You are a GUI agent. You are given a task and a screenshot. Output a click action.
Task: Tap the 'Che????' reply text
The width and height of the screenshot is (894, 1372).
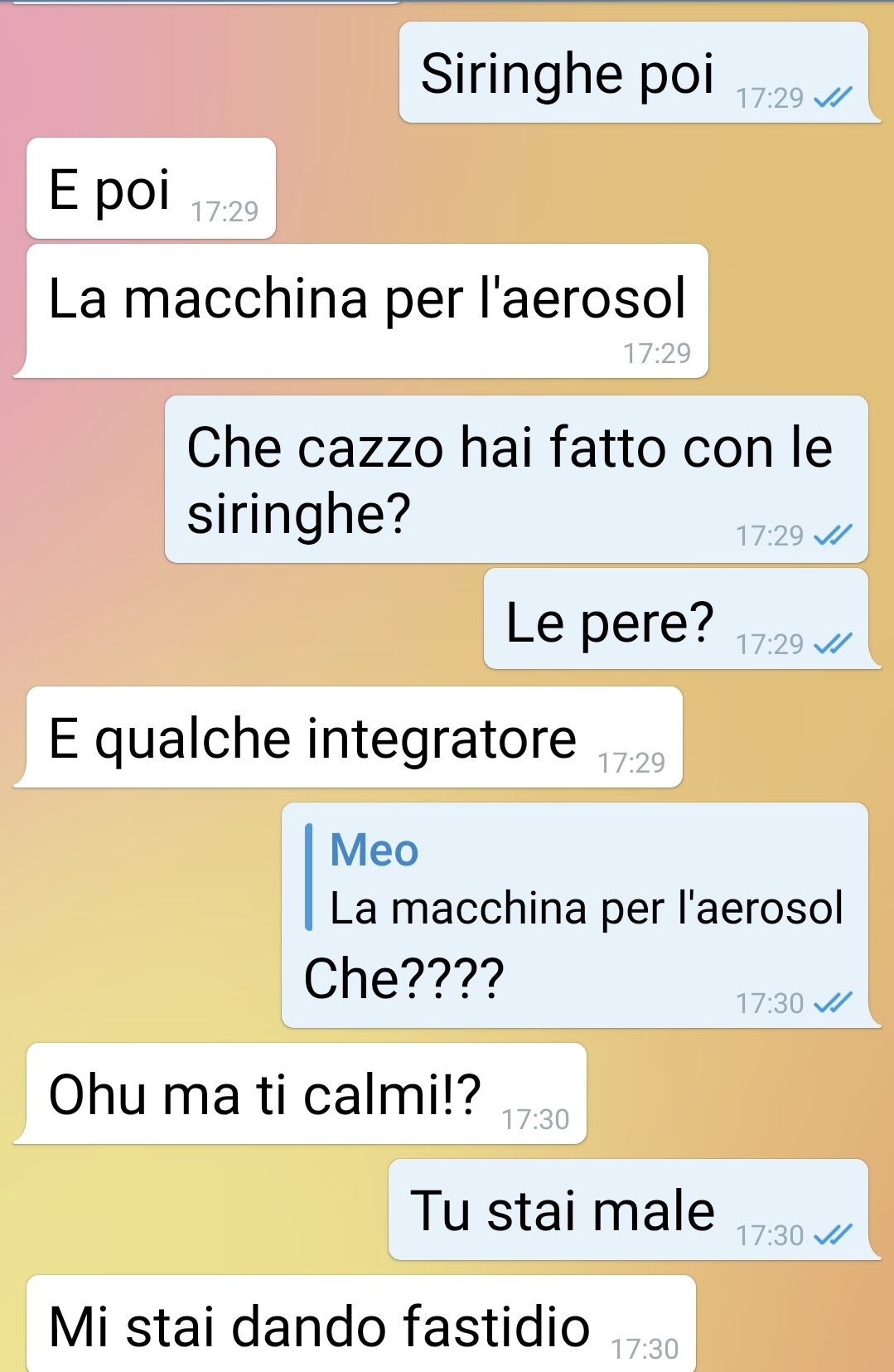pyautogui.click(x=404, y=979)
